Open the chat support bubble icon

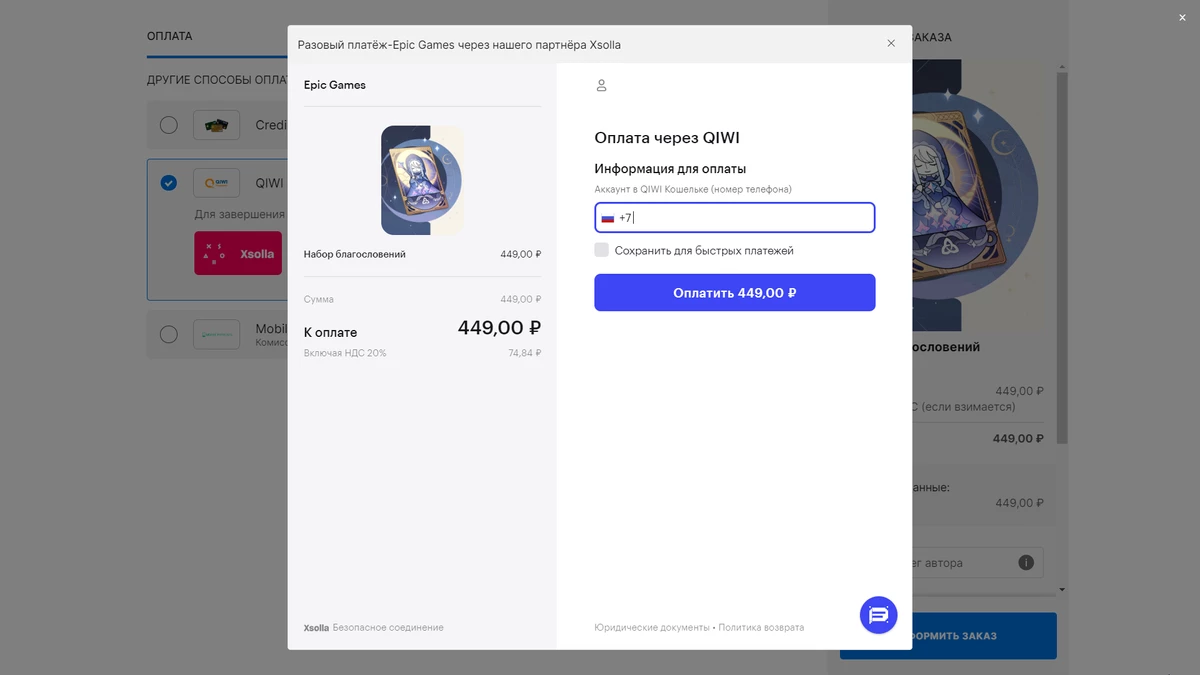(x=879, y=614)
